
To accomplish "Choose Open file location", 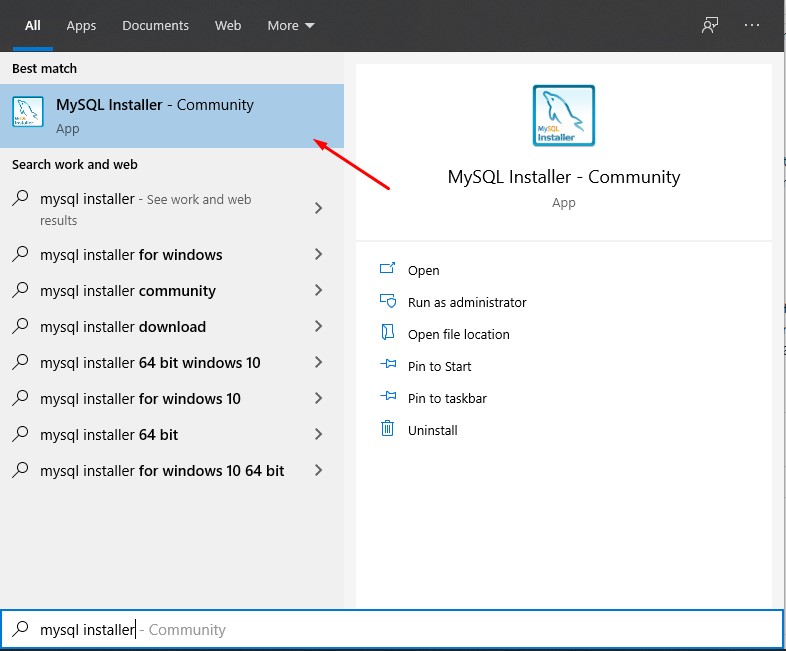I will click(x=459, y=334).
